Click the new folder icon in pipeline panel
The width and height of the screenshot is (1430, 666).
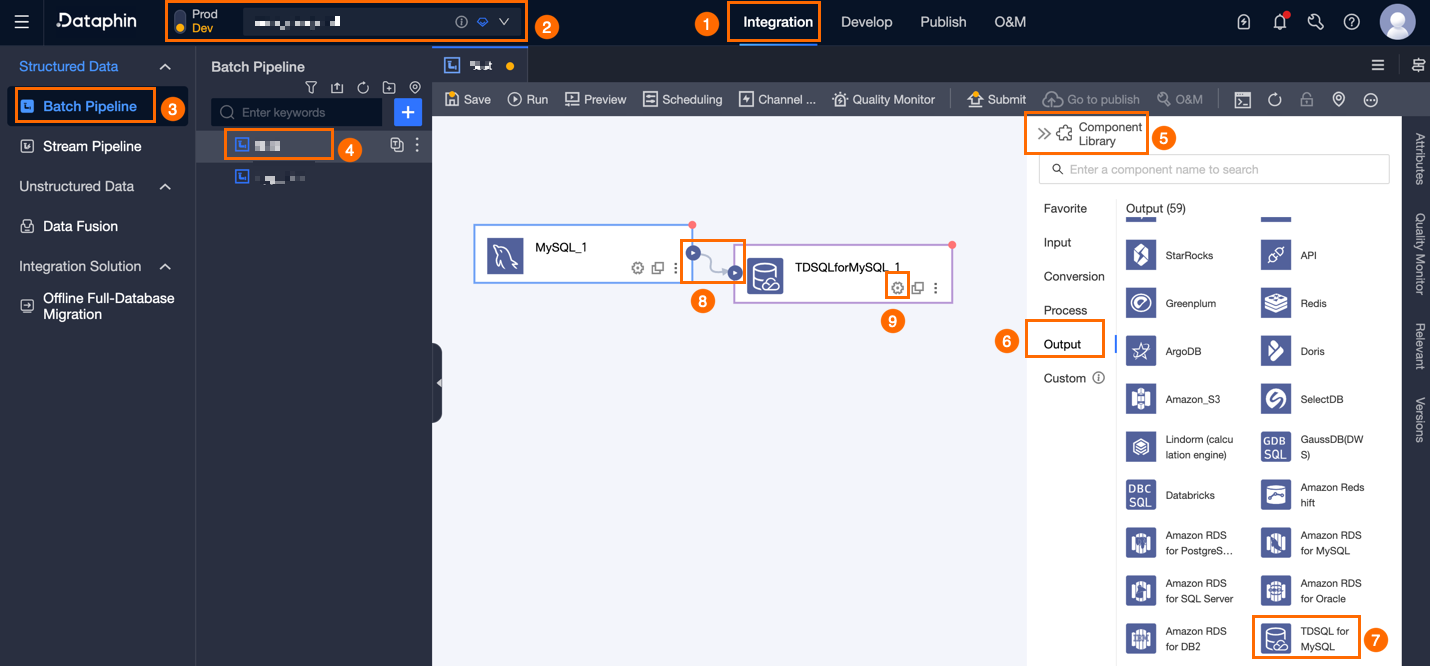coord(389,87)
